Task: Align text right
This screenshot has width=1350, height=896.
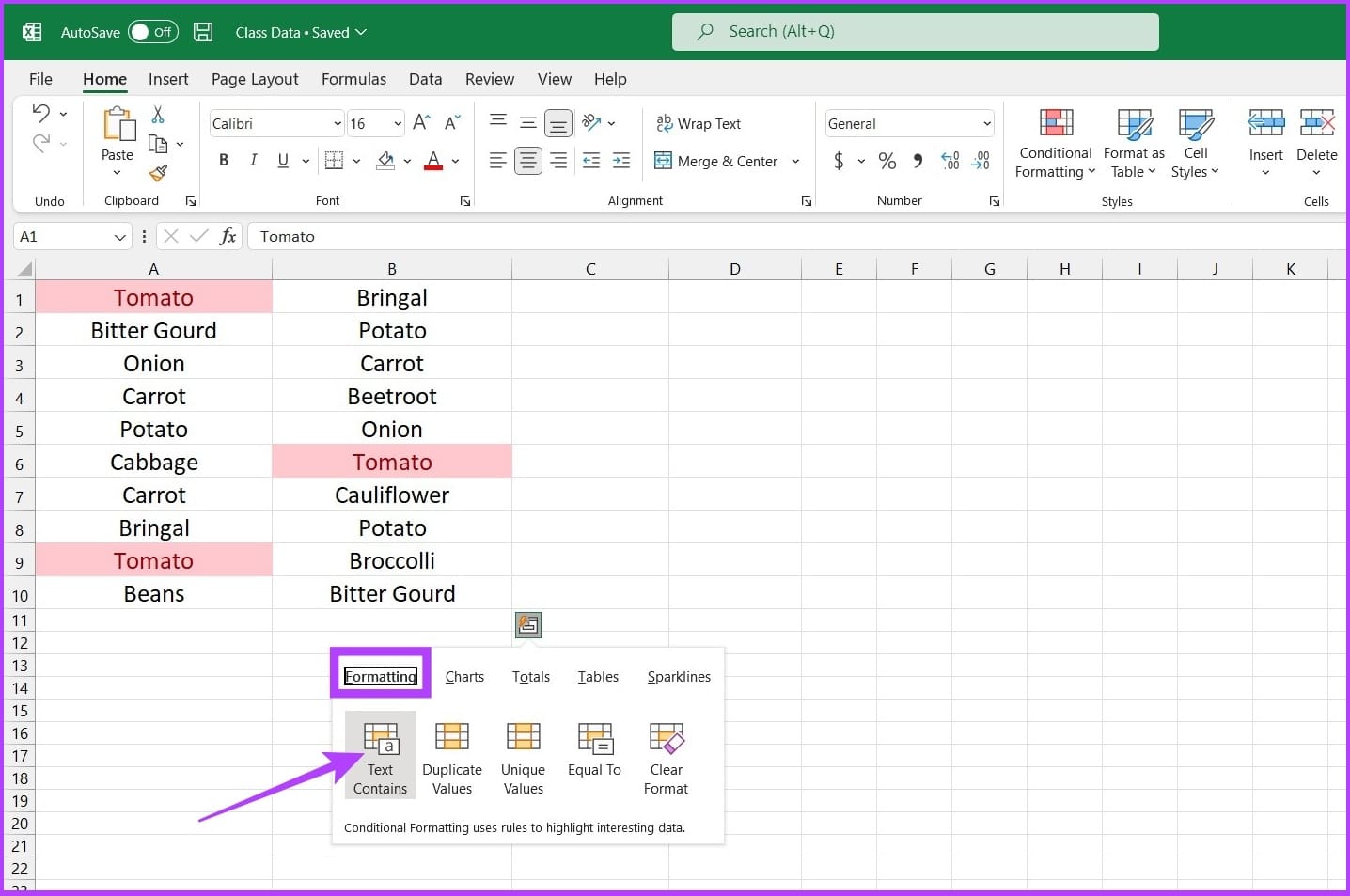Action: tap(558, 161)
